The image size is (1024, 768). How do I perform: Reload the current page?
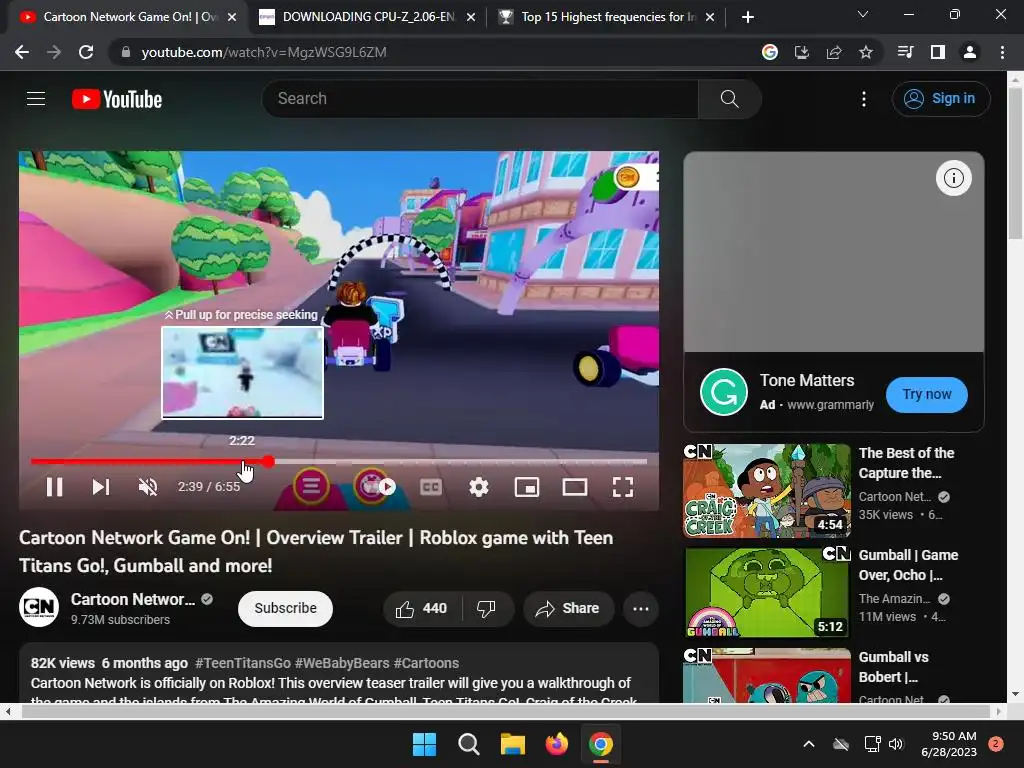coord(86,52)
